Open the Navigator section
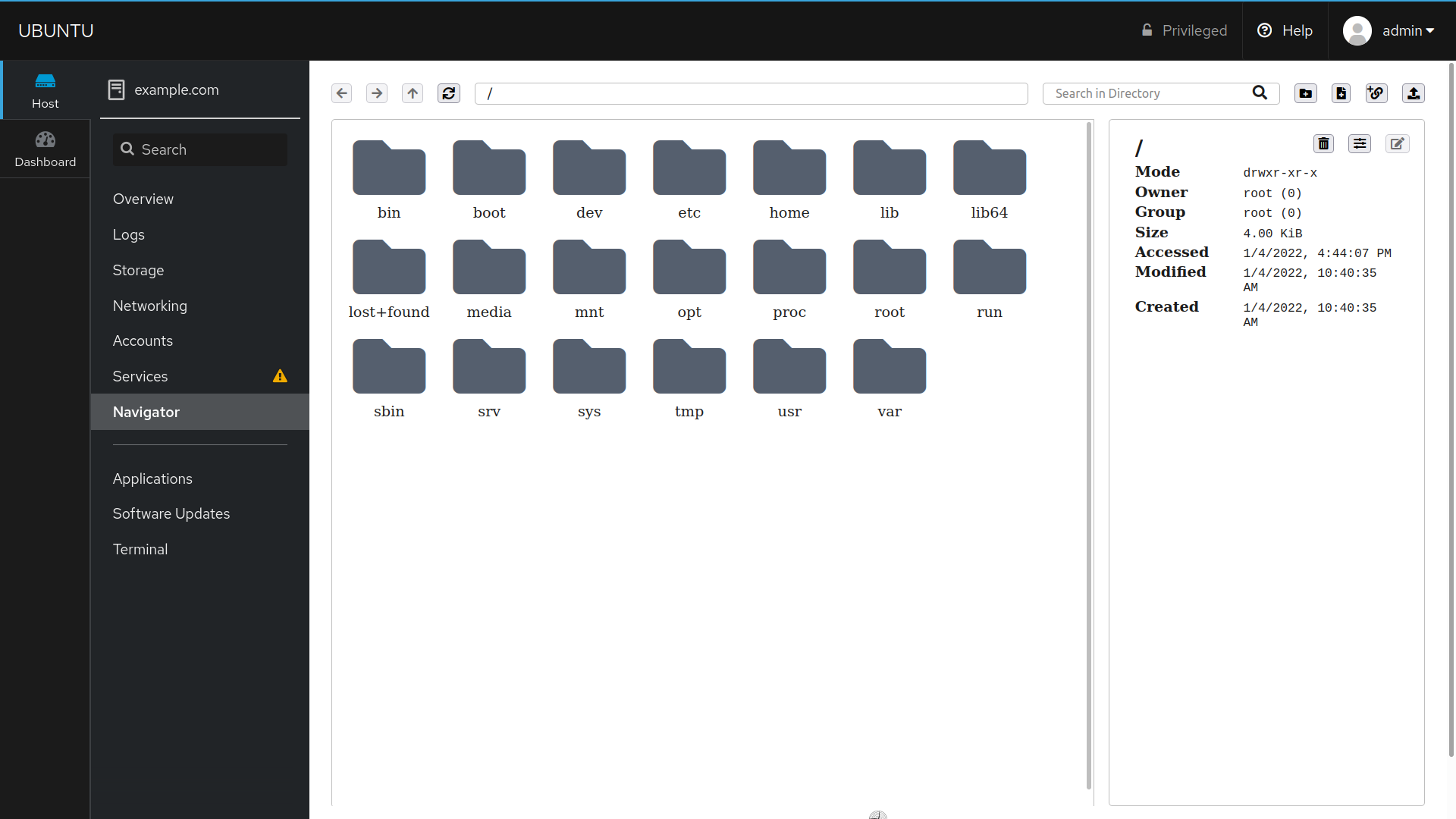This screenshot has width=1456, height=819. 146,412
